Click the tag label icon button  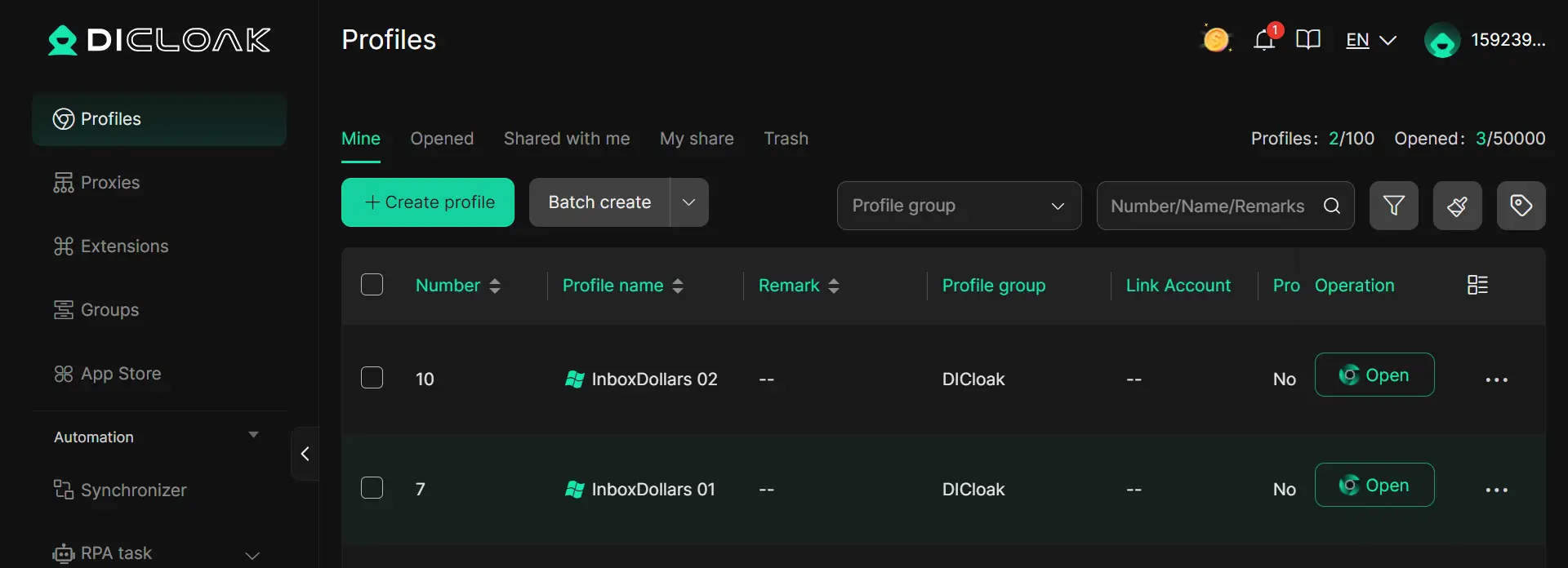click(1521, 206)
